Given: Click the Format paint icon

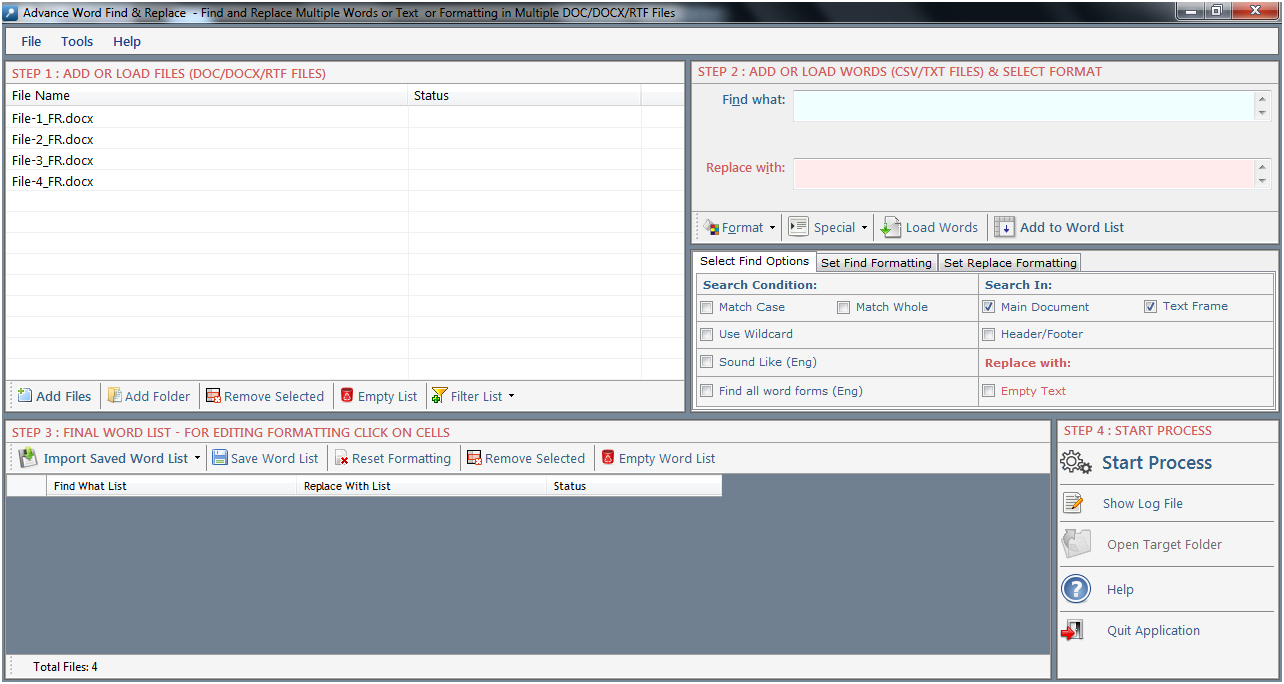Looking at the screenshot, I should point(710,227).
